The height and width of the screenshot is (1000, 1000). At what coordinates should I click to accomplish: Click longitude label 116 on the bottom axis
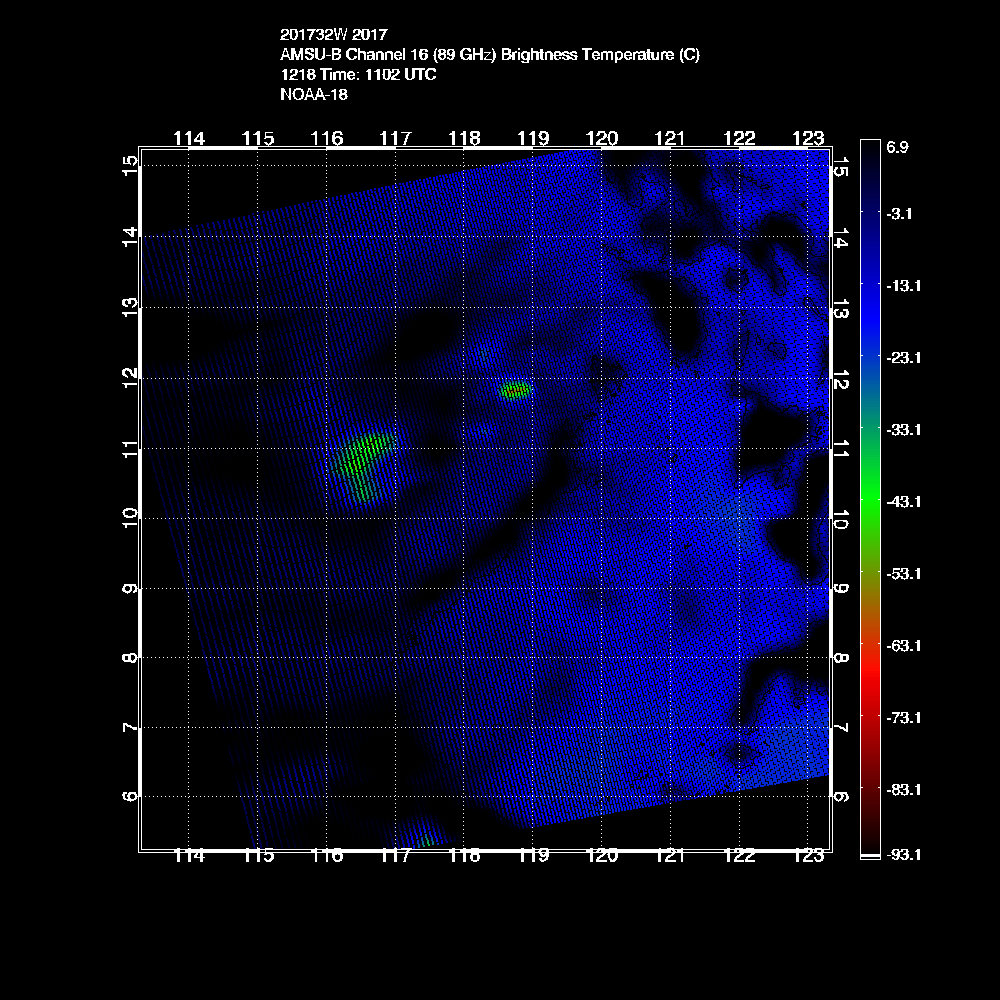327,856
